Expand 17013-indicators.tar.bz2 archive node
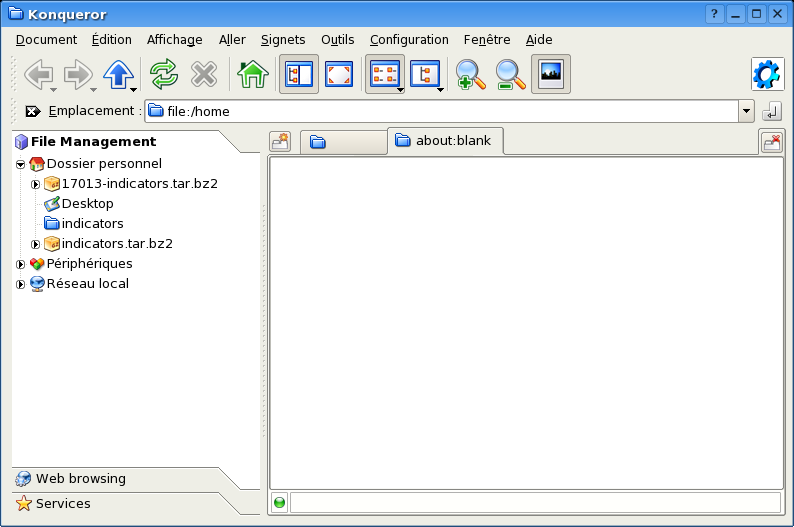 (x=35, y=184)
